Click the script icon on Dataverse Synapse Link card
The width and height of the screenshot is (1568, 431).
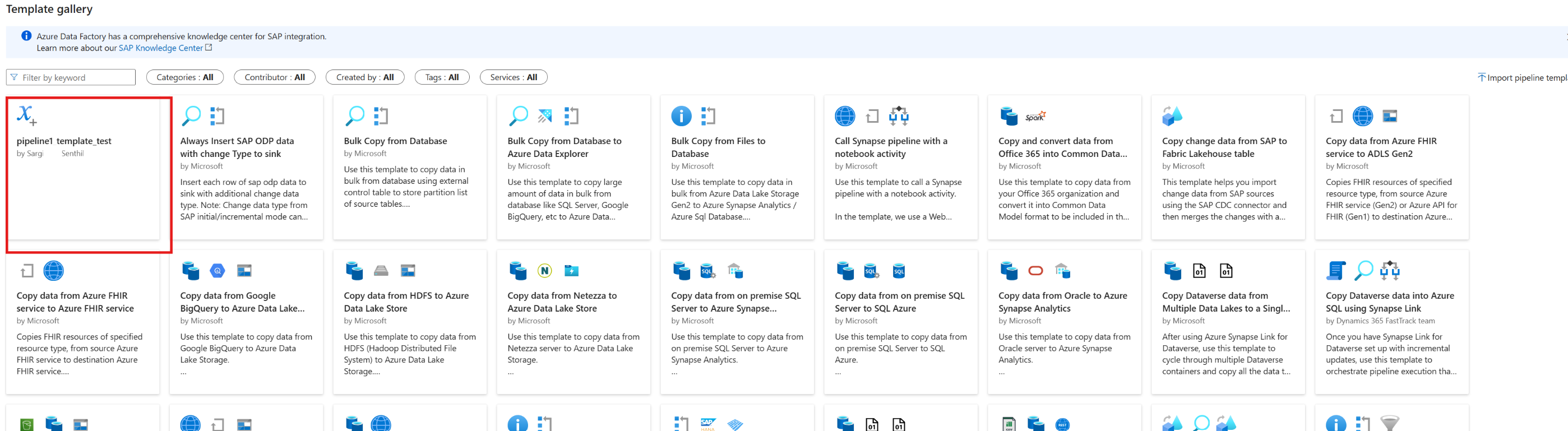point(1335,270)
